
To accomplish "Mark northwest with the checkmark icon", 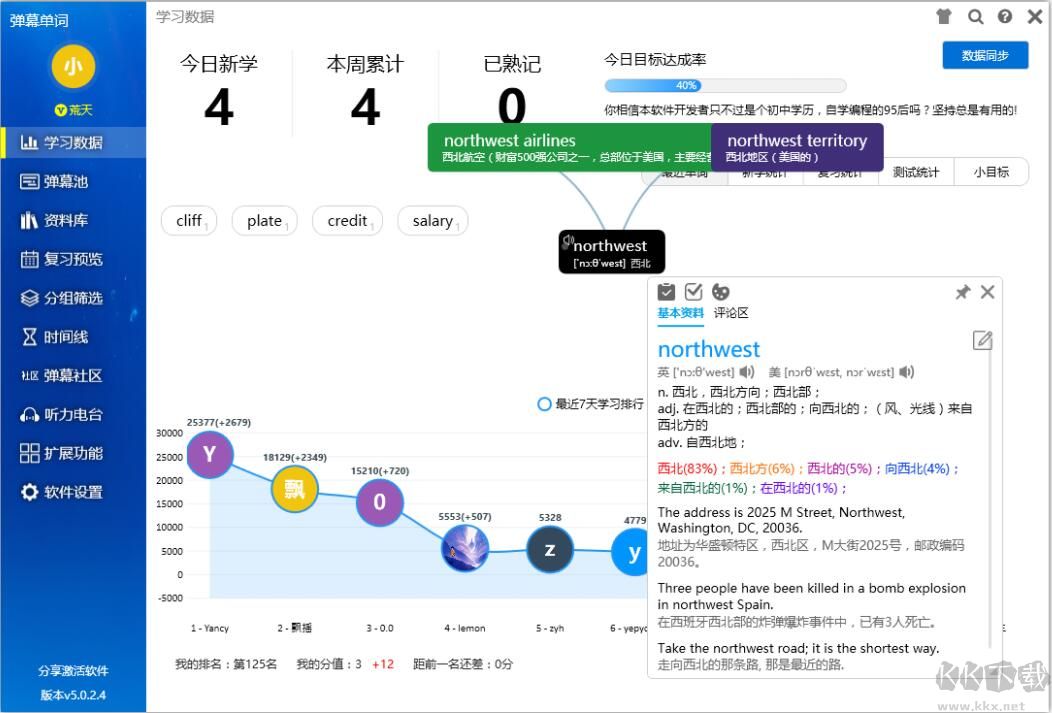I will pos(693,291).
